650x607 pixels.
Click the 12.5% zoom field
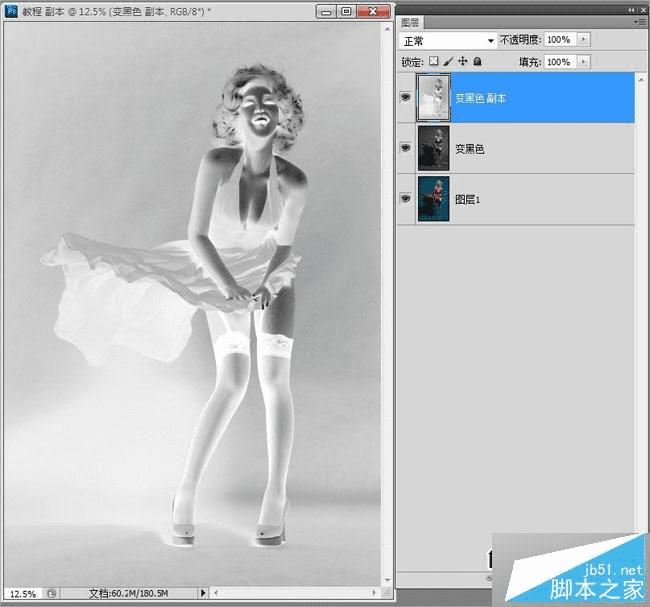(23, 593)
